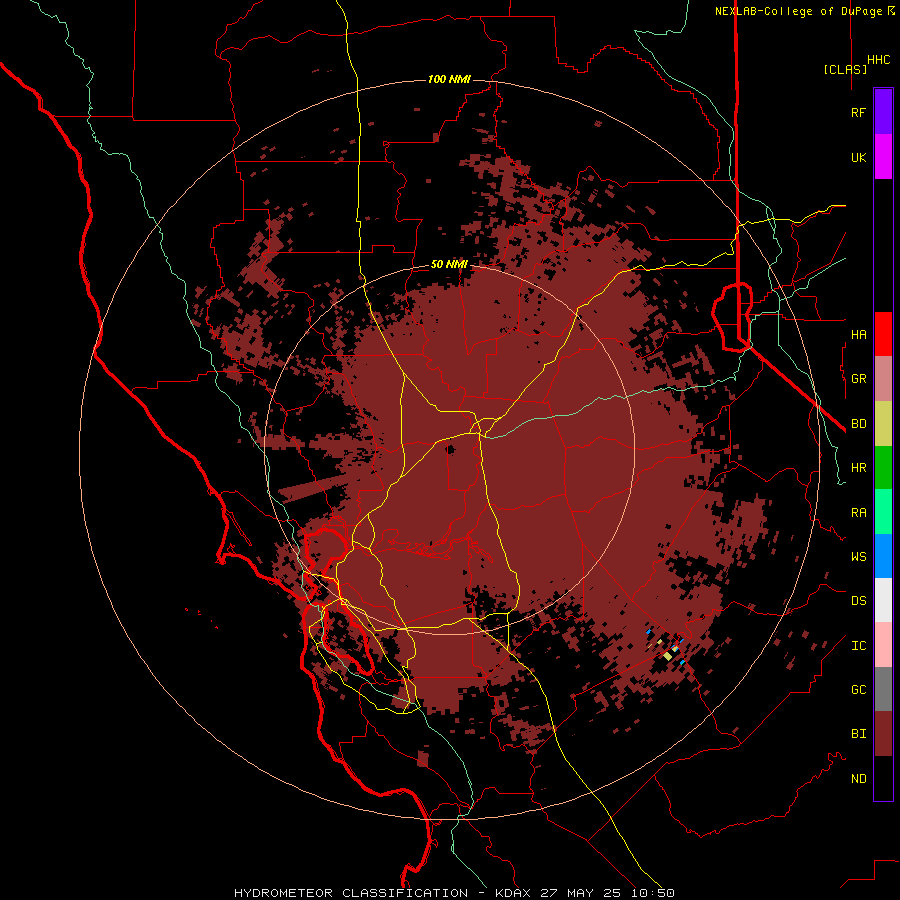Click the 'UK' legend label
Screen dimensions: 900x900
click(x=858, y=157)
